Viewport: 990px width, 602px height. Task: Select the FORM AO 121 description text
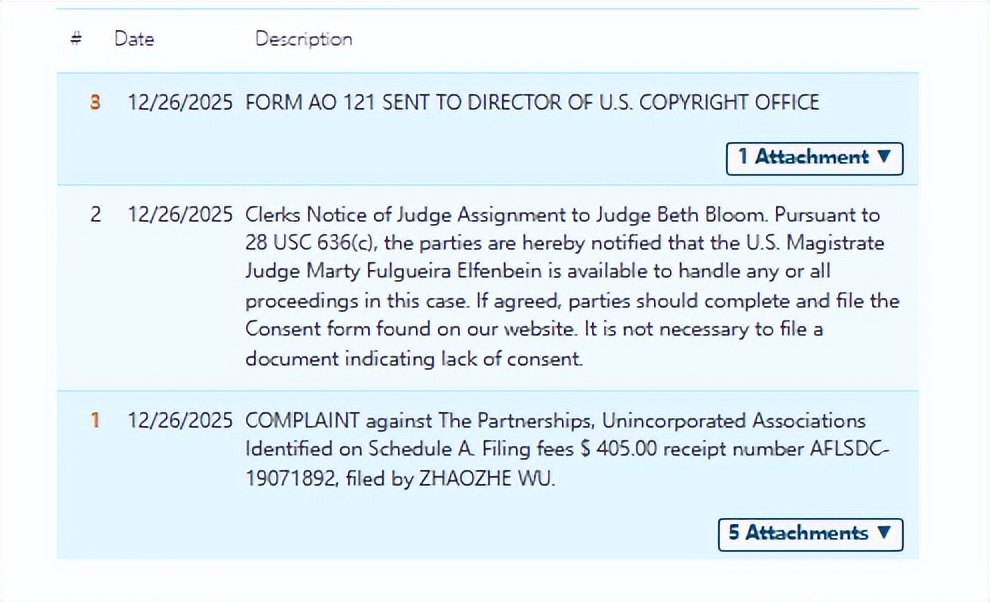pyautogui.click(x=531, y=102)
